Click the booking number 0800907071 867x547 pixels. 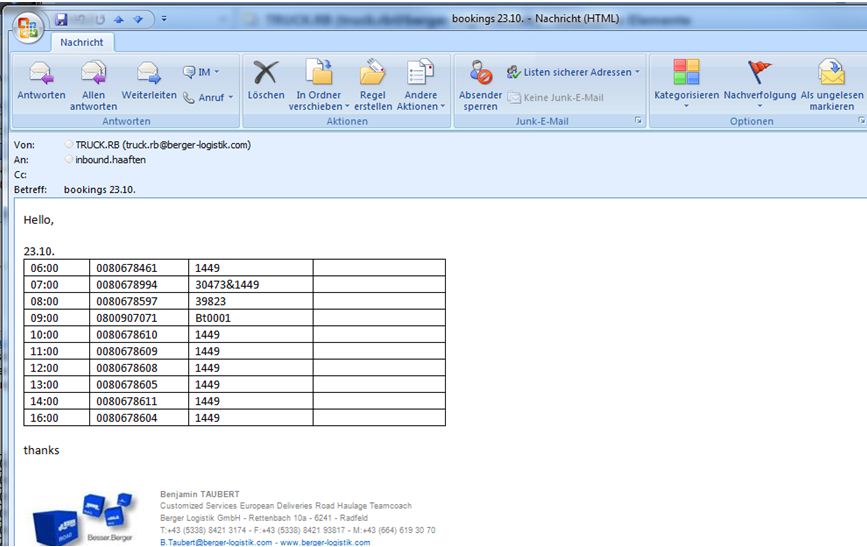(127, 318)
